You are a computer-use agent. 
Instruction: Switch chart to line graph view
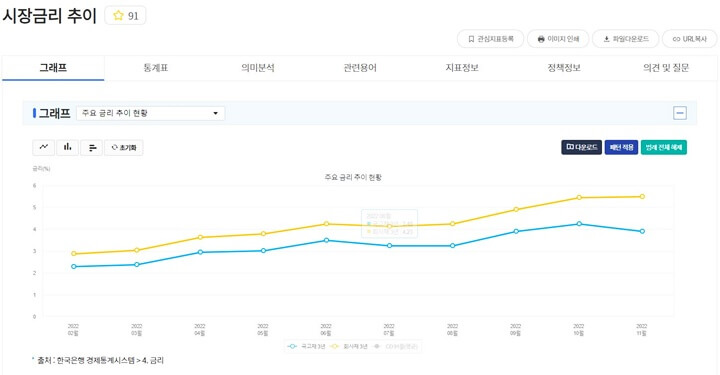pyautogui.click(x=44, y=147)
